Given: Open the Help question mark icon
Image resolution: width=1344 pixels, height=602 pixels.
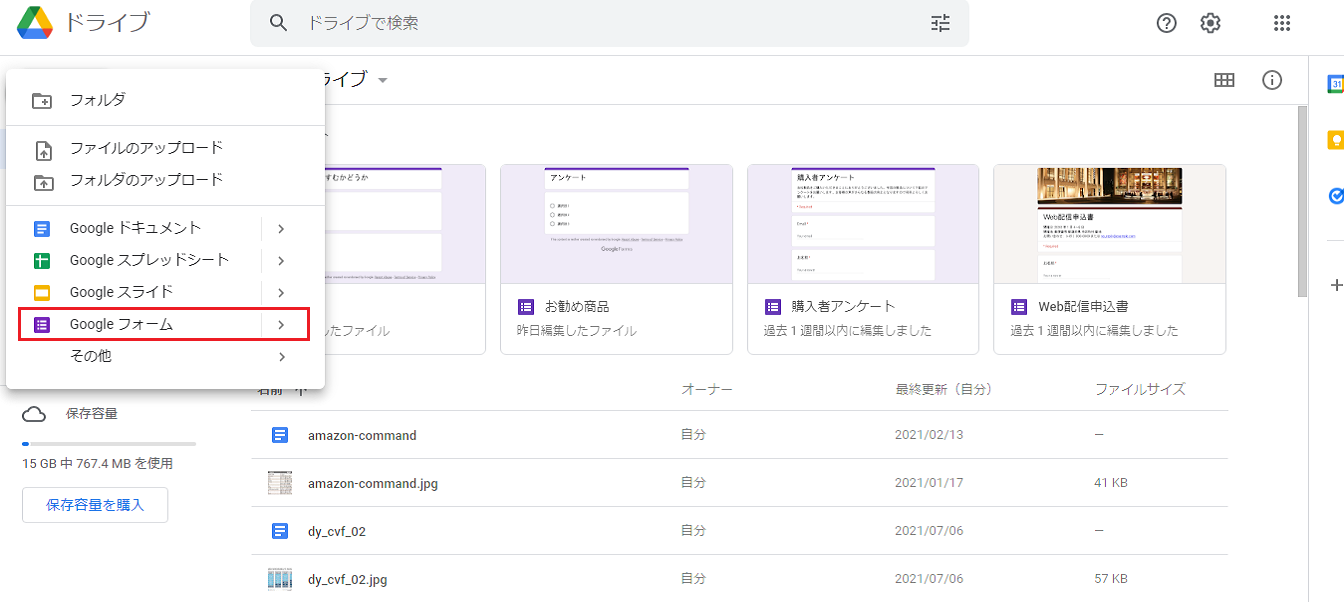Looking at the screenshot, I should 1166,23.
